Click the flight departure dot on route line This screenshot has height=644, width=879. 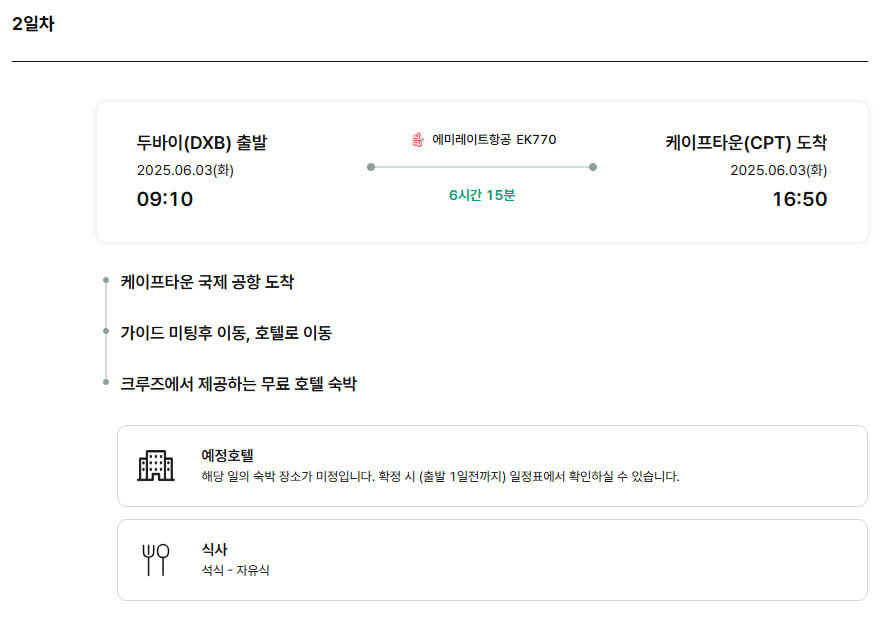[x=371, y=167]
